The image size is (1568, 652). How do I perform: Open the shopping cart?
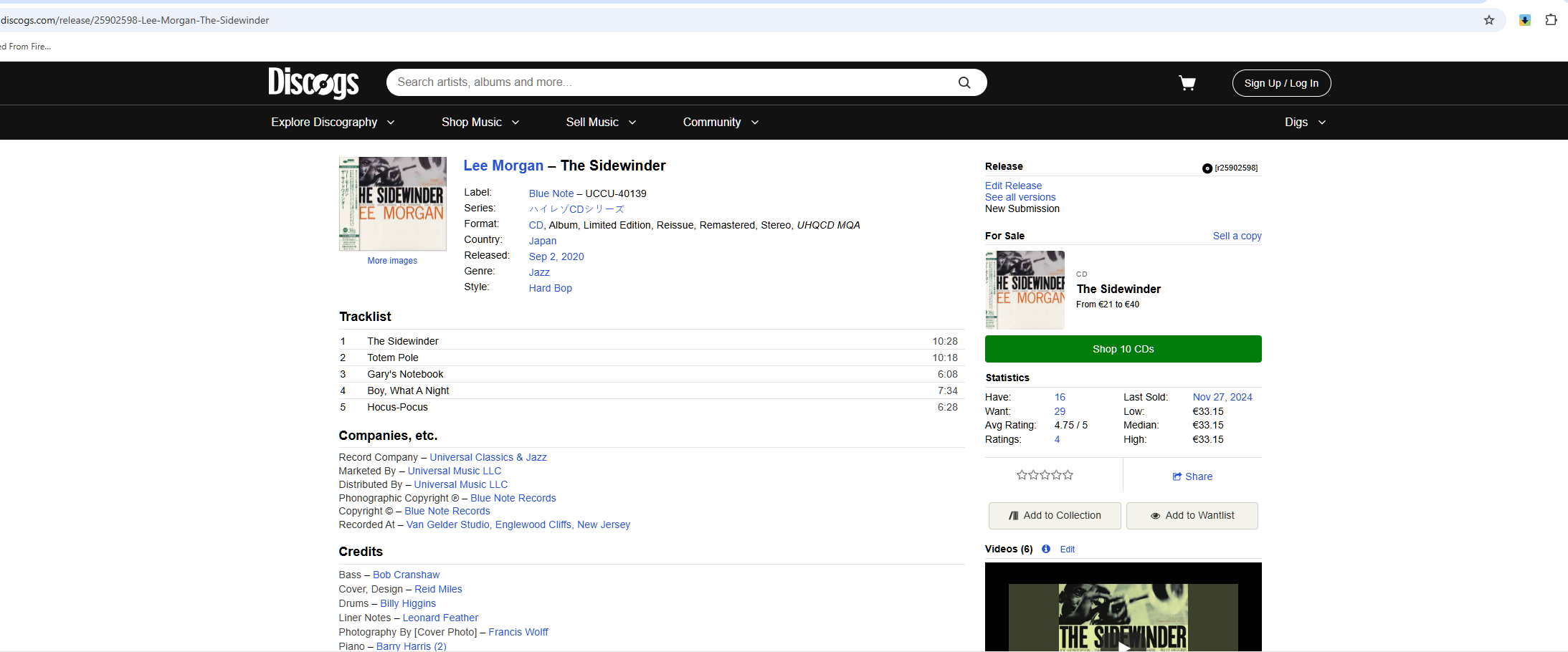click(x=1187, y=83)
